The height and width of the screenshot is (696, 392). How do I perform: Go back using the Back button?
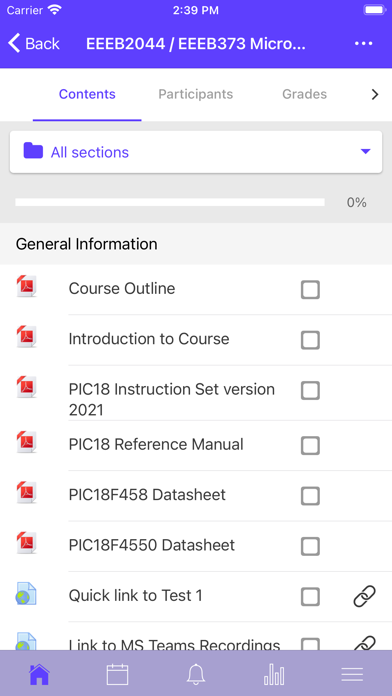click(34, 44)
